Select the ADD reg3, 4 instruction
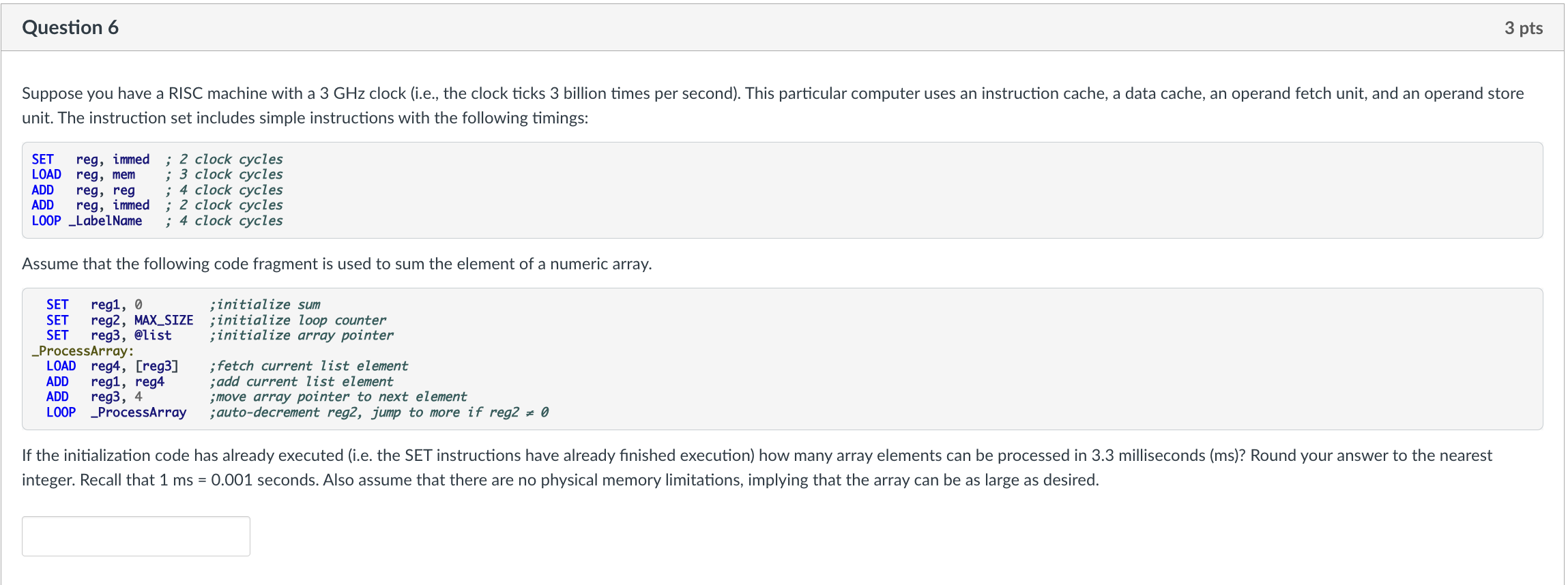This screenshot has width=1568, height=585. pos(96,396)
